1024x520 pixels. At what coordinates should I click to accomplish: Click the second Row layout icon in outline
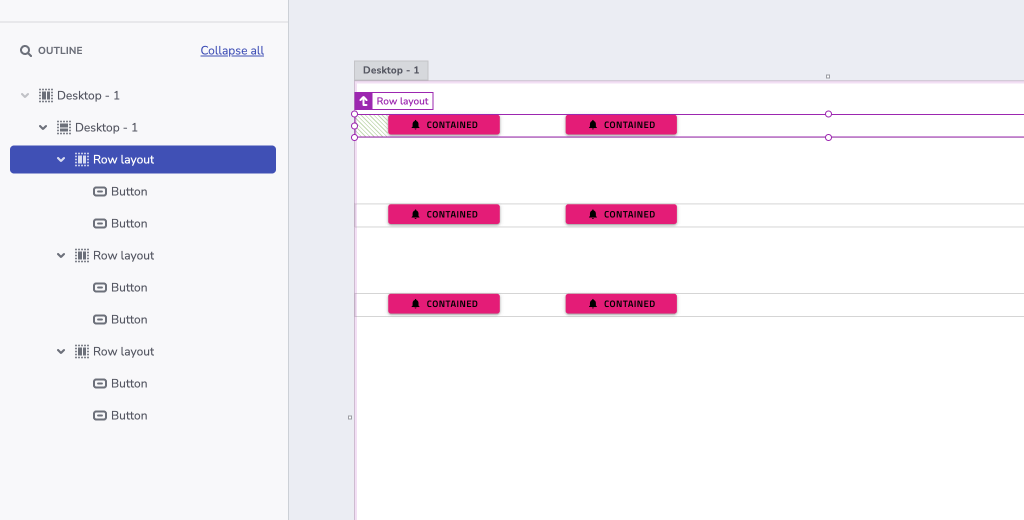coord(82,255)
